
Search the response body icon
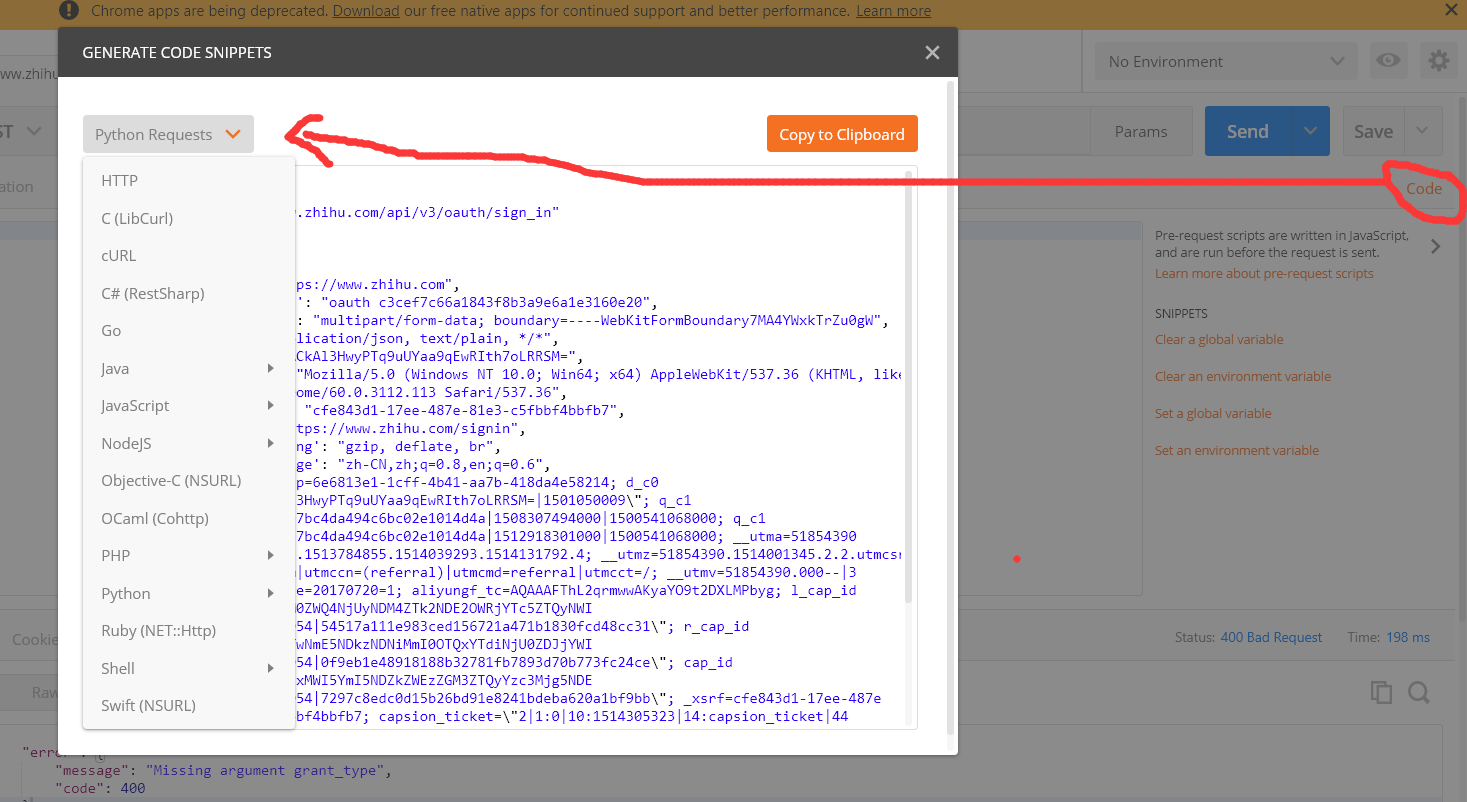point(1418,692)
